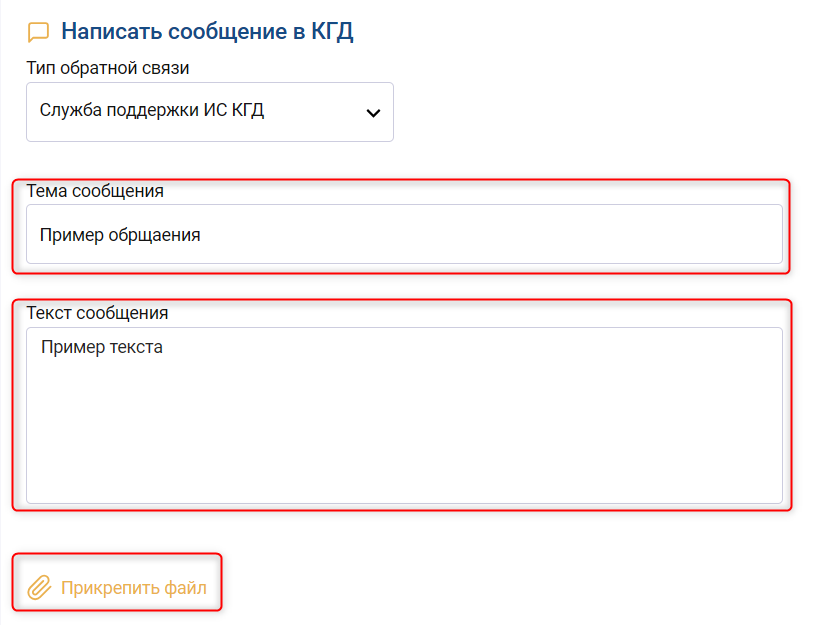The image size is (837, 625).
Task: Click the "Пример обрщаения" text in subject field
Action: (120, 236)
